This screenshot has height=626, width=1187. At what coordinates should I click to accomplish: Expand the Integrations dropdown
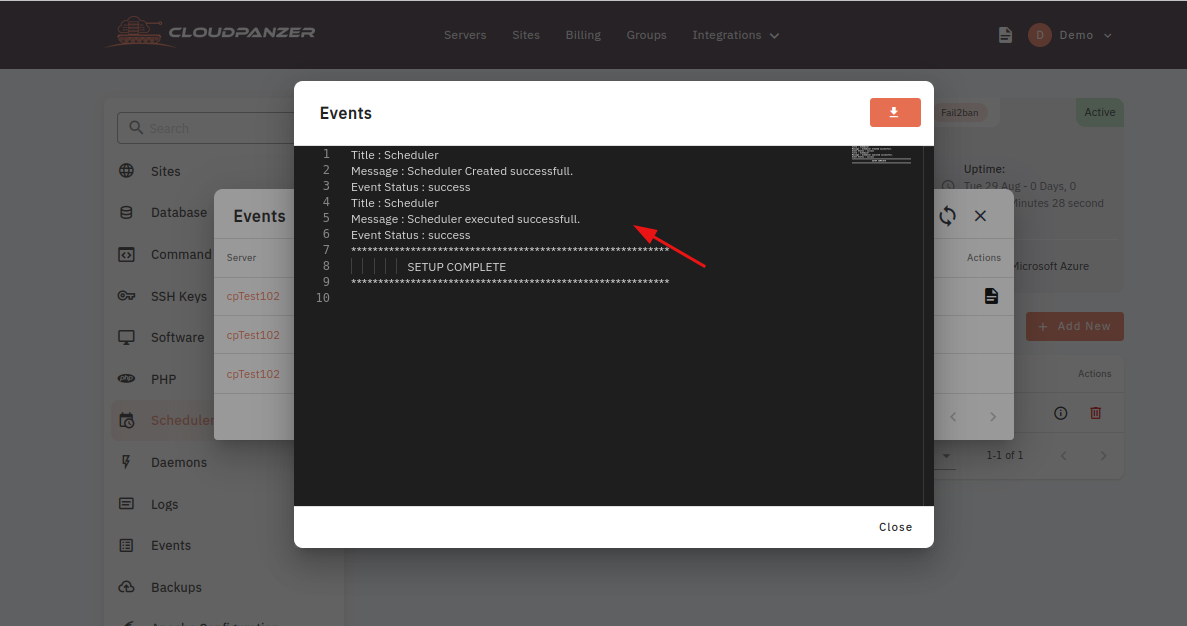click(735, 35)
